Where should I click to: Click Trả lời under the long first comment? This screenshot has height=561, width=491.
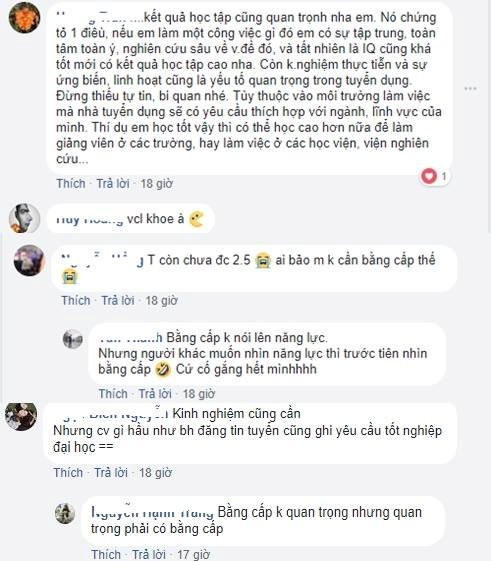coord(113,184)
